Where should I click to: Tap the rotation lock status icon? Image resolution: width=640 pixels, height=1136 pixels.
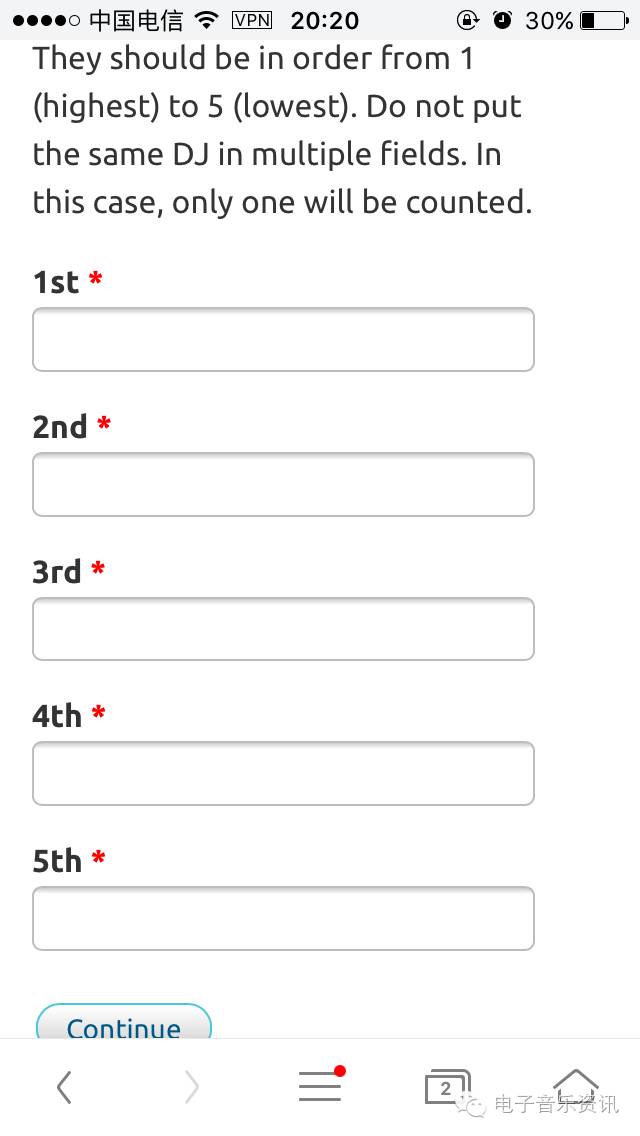[x=468, y=20]
